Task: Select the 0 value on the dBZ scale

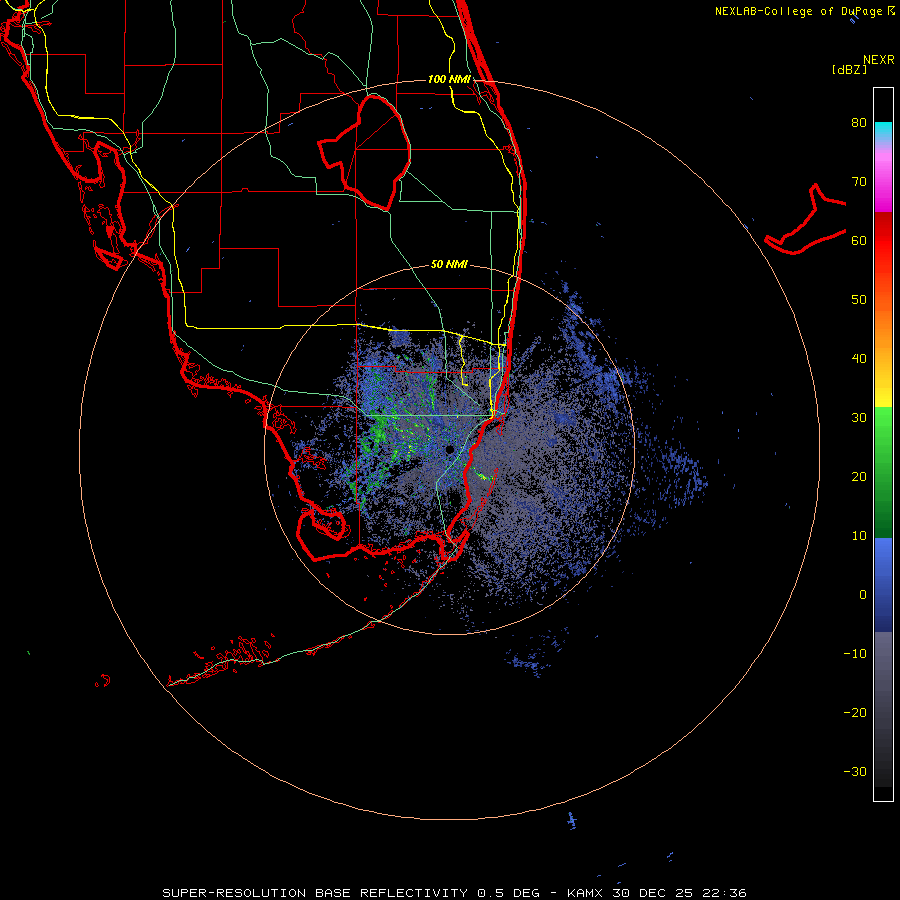Action: (x=863, y=595)
